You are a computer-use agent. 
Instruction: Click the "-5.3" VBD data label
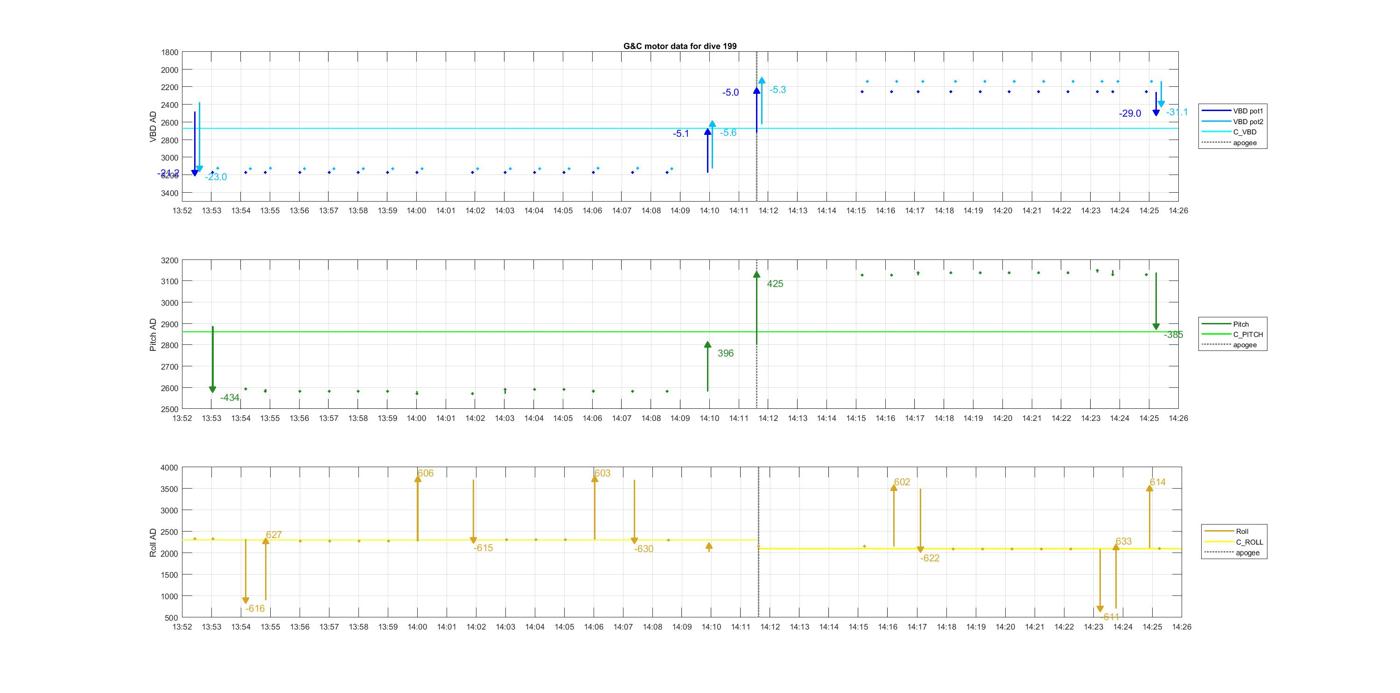pyautogui.click(x=778, y=90)
